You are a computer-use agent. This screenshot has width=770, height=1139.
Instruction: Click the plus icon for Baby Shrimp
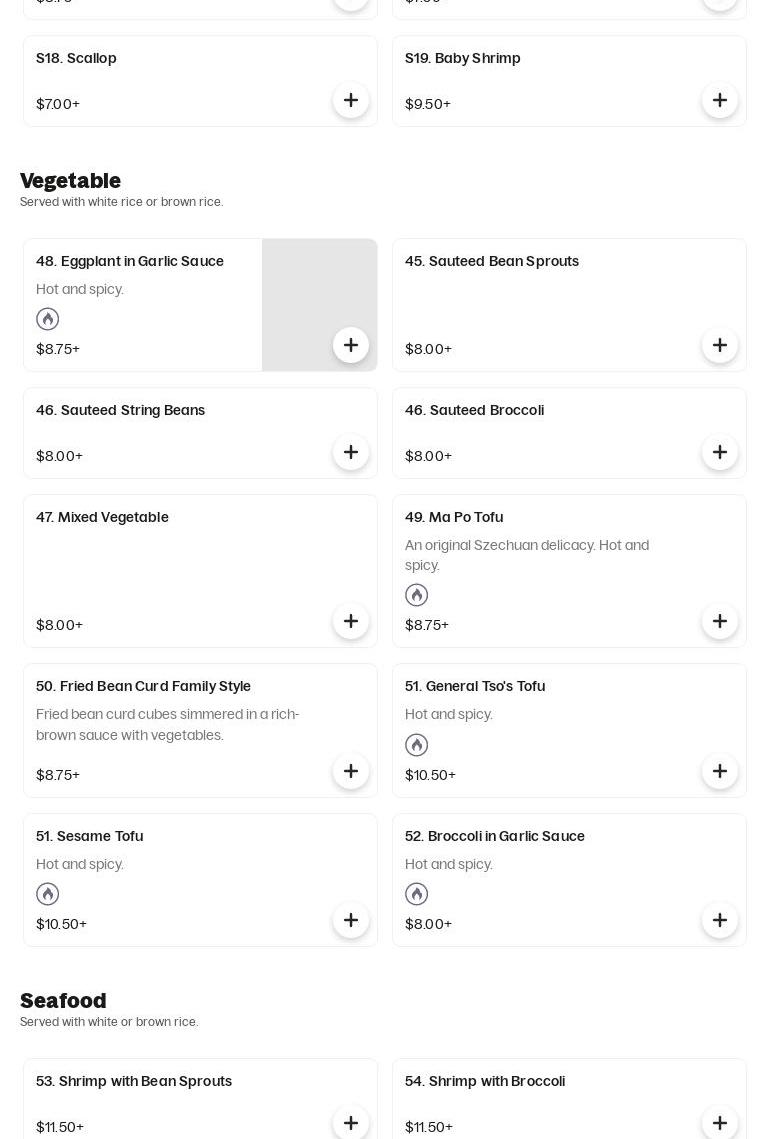tap(720, 100)
